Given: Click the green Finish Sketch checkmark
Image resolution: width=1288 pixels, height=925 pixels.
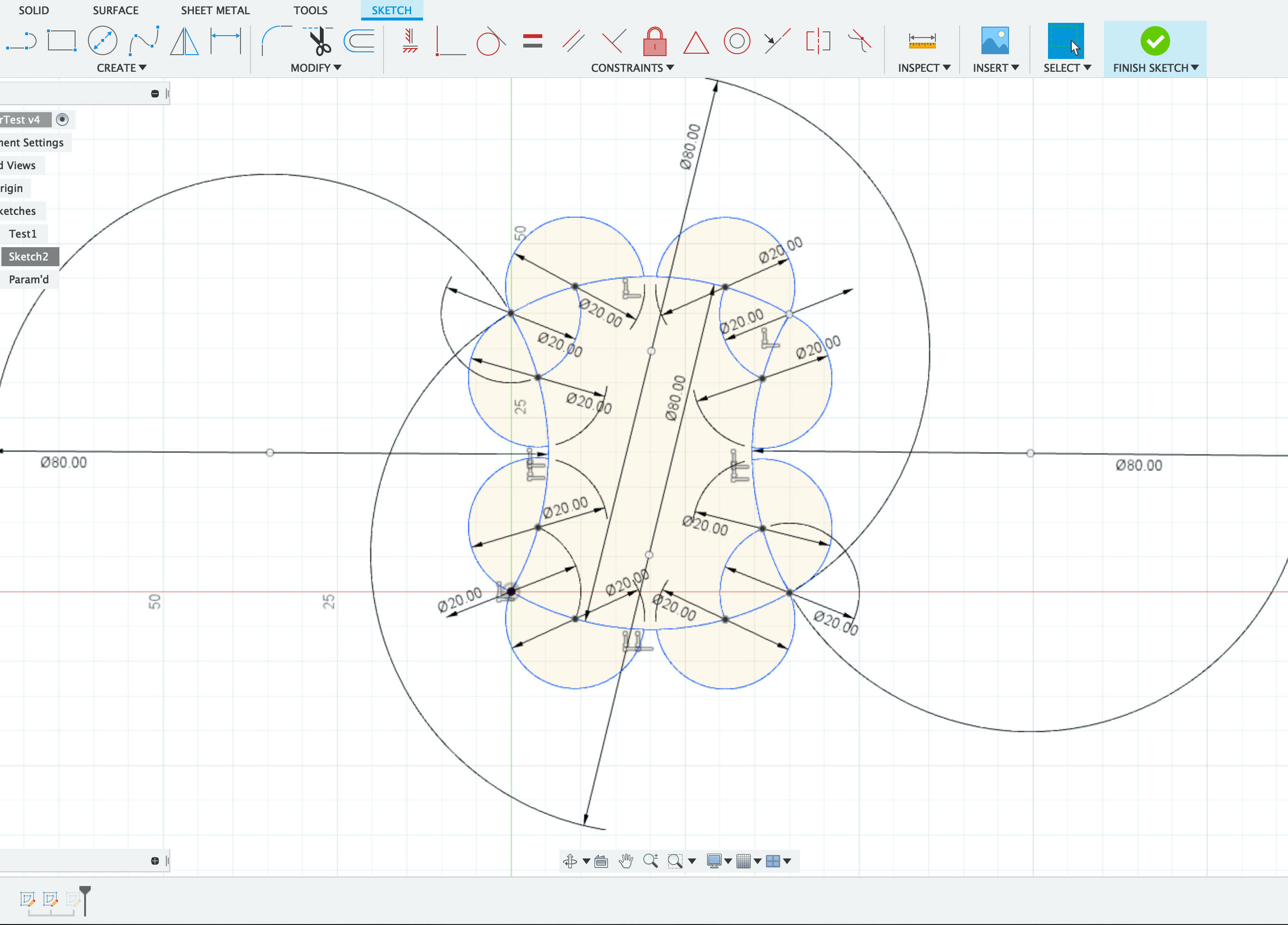Looking at the screenshot, I should 1154,41.
